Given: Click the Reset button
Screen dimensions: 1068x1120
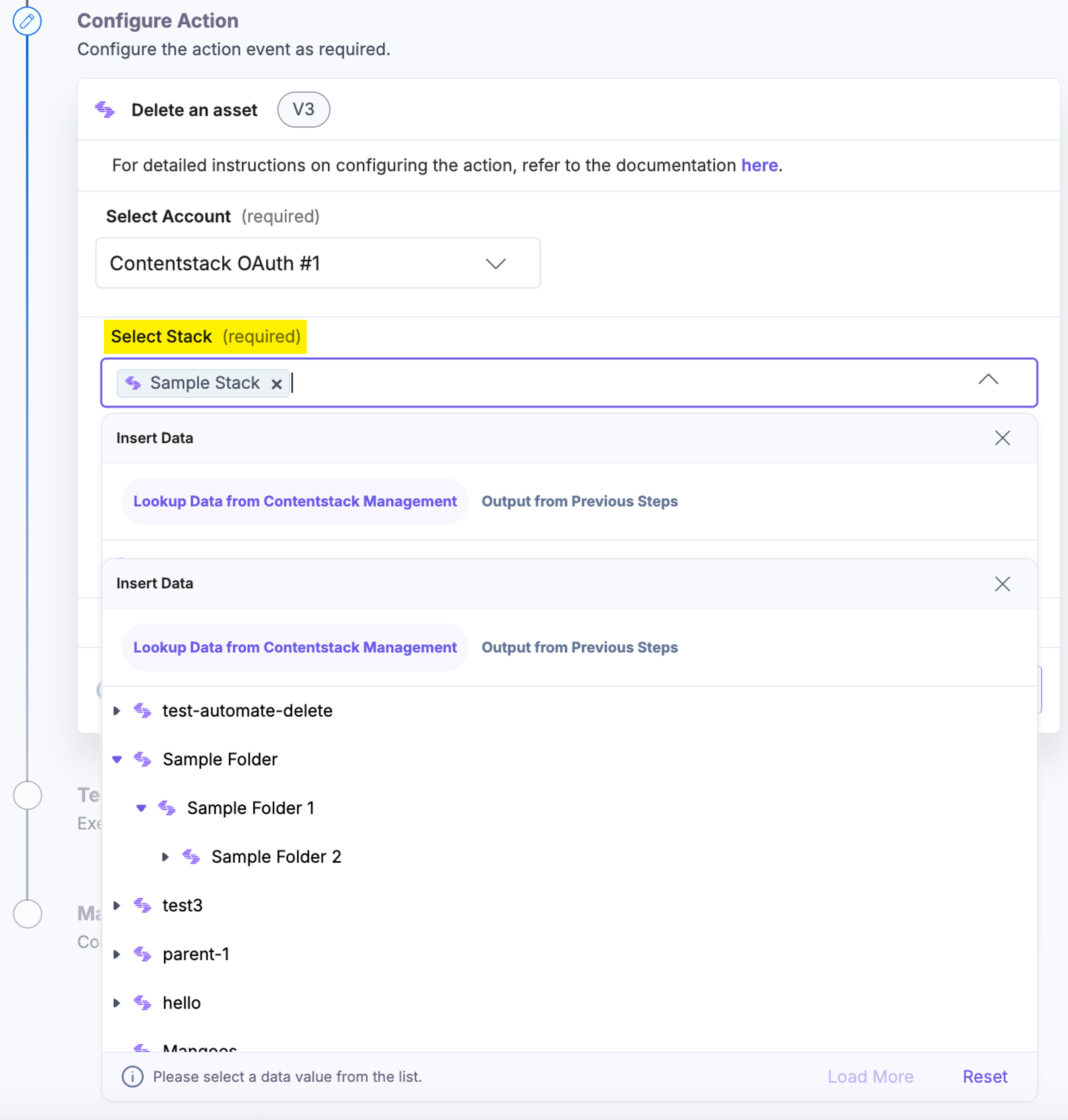Looking at the screenshot, I should [x=984, y=1077].
